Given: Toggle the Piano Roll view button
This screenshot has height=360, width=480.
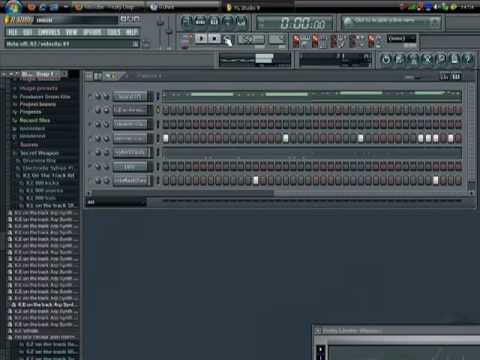Looking at the screenshot, I should [214, 22].
